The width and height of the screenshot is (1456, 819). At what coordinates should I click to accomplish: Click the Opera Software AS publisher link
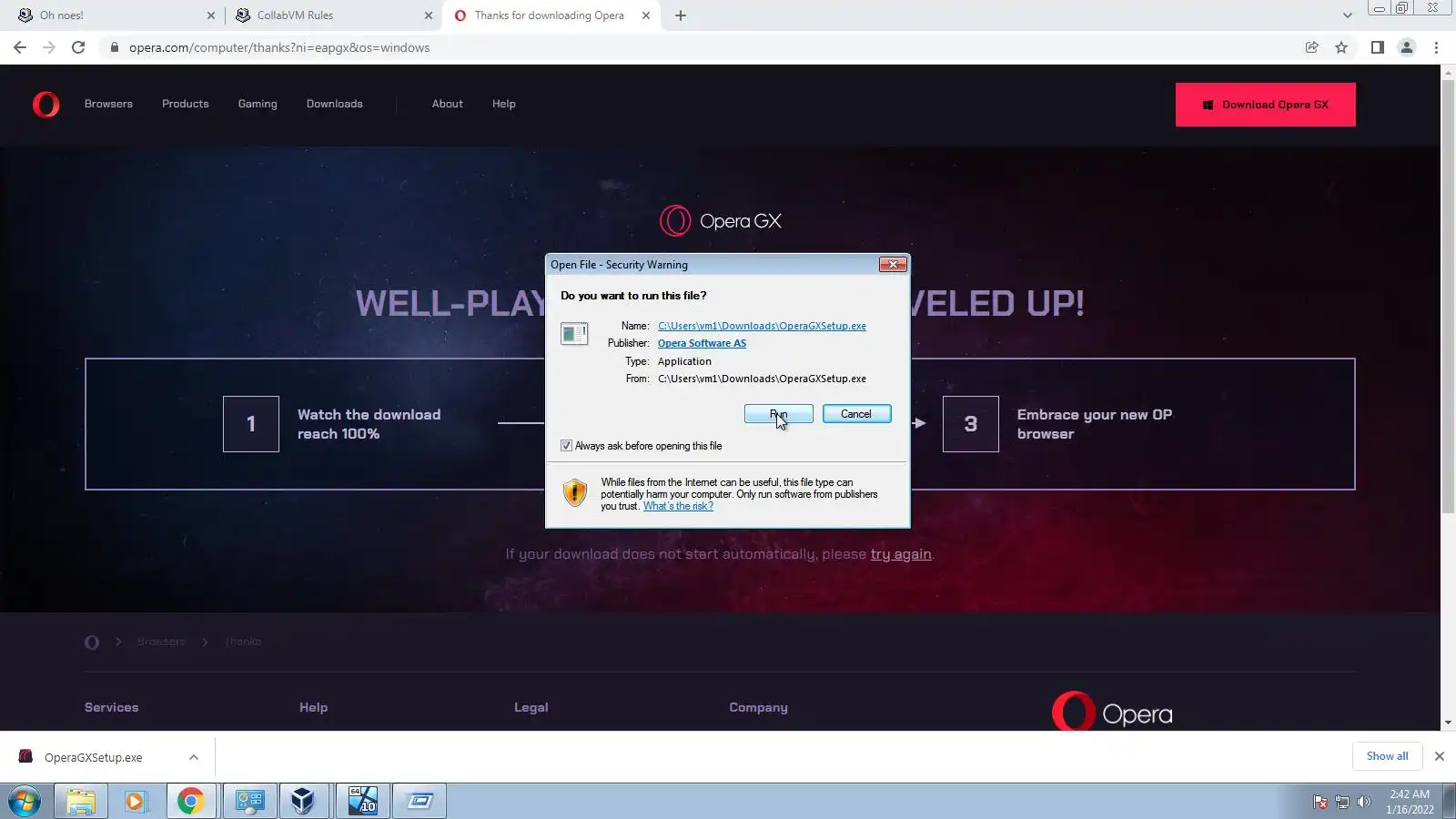(x=702, y=343)
